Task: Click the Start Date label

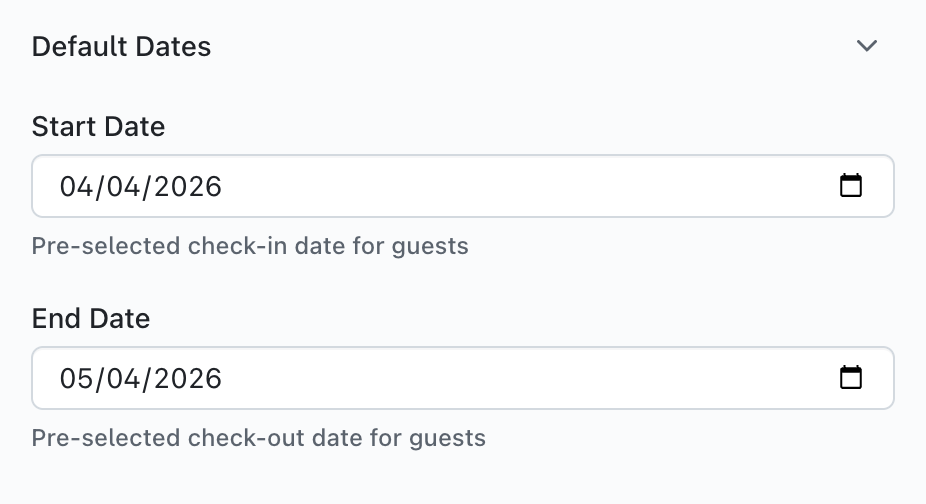Action: (98, 127)
